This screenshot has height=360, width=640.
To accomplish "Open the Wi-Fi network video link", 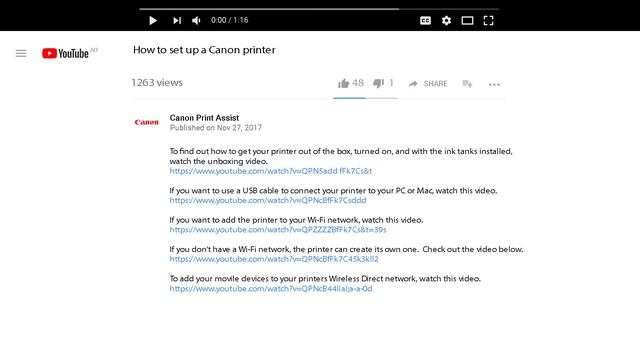I will pyautogui.click(x=278, y=230).
